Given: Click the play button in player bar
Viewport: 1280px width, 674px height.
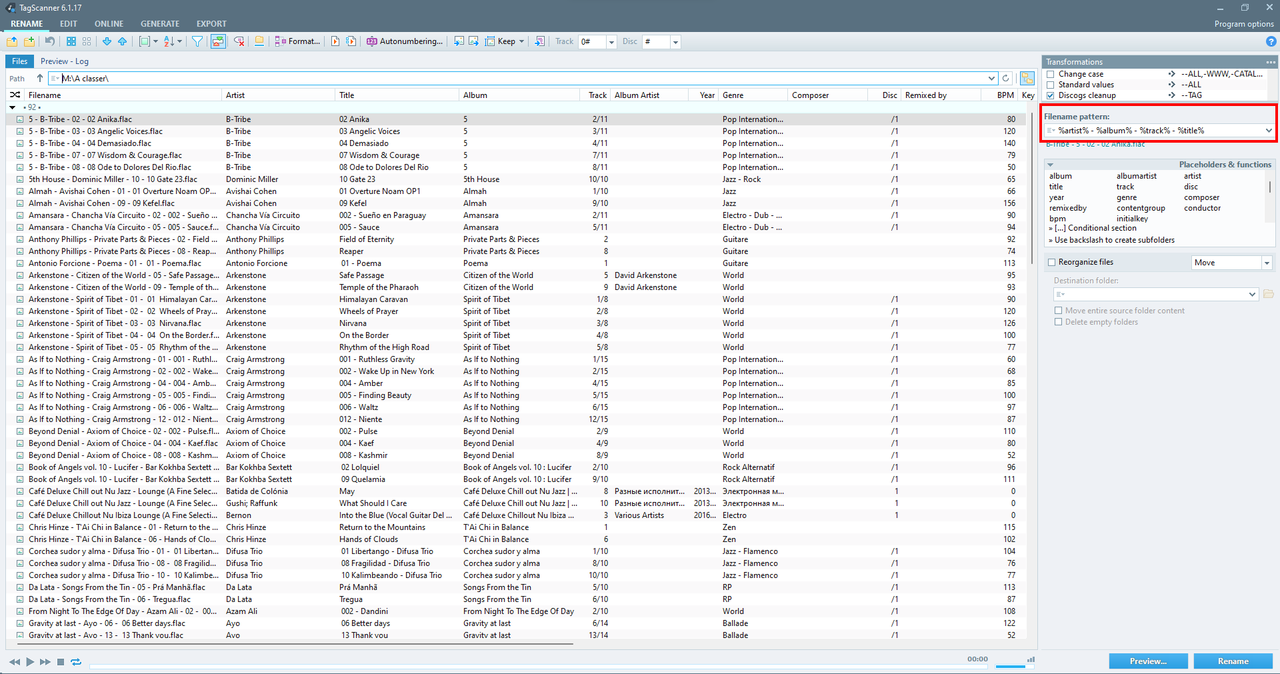Looking at the screenshot, I should pos(30,662).
